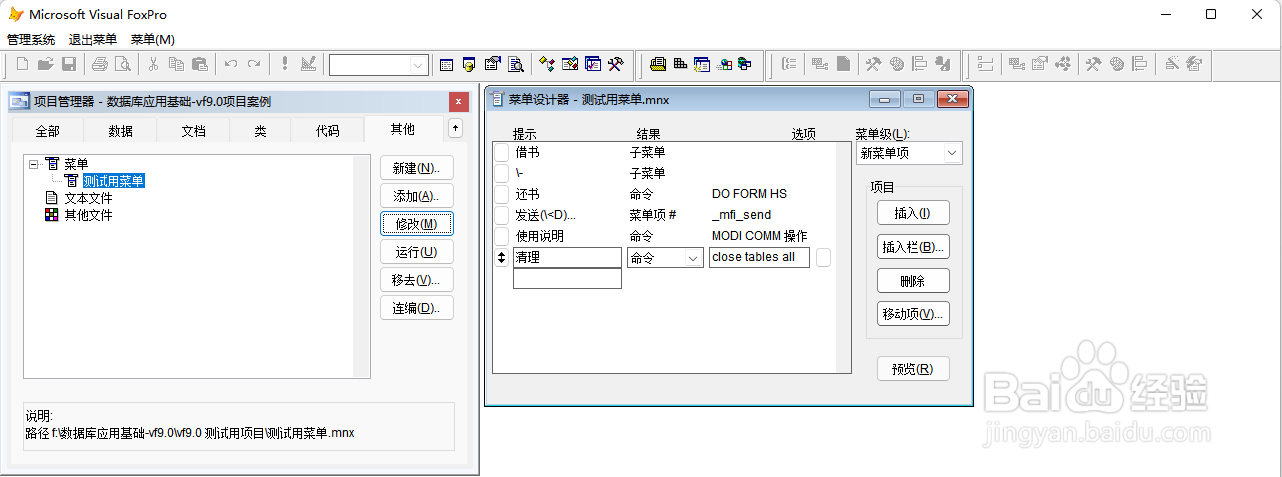Open the Object Browser icon
1282x477 pixels.
click(x=570, y=64)
